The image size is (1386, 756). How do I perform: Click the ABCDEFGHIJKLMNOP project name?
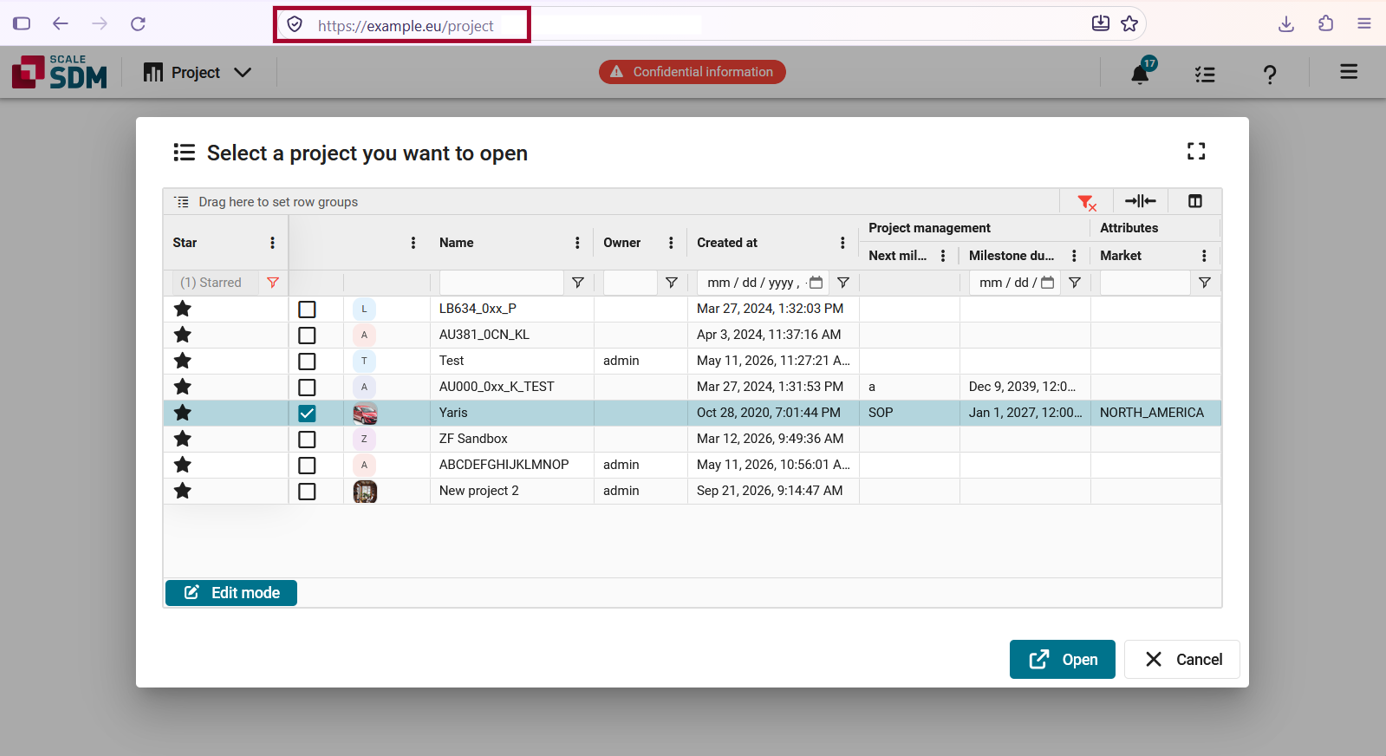[504, 465]
